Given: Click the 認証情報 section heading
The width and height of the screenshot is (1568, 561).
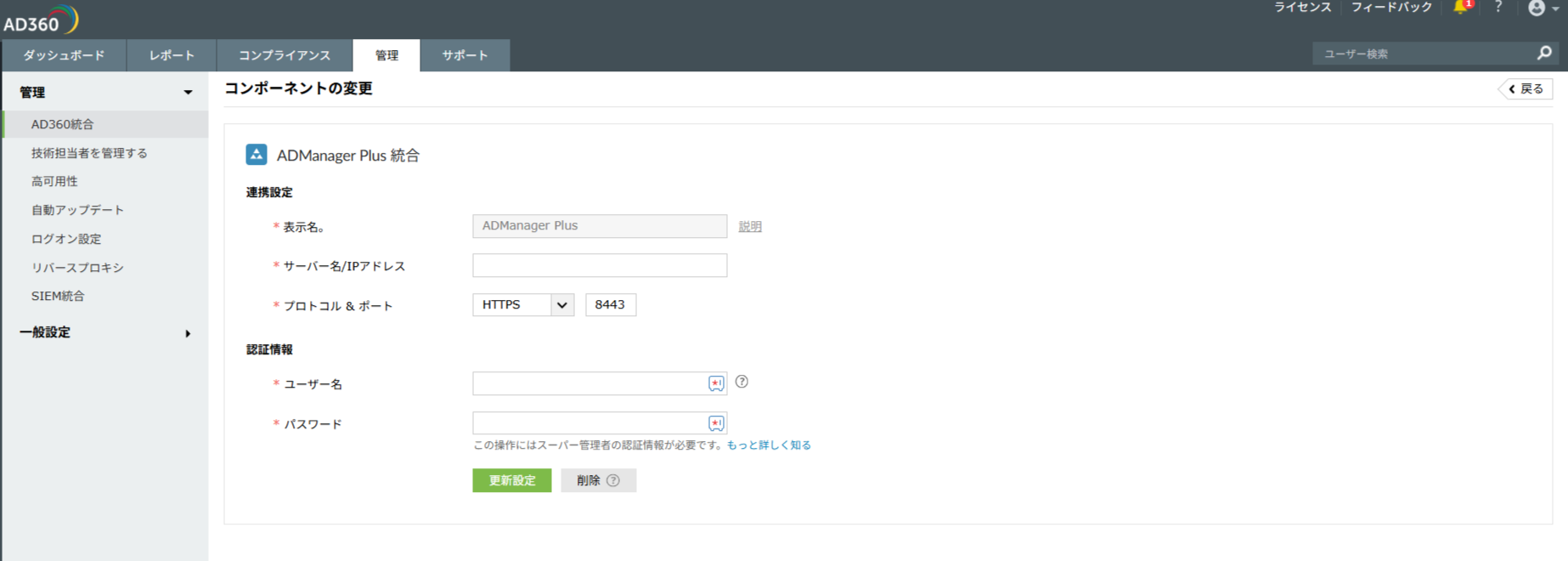Looking at the screenshot, I should click(269, 349).
